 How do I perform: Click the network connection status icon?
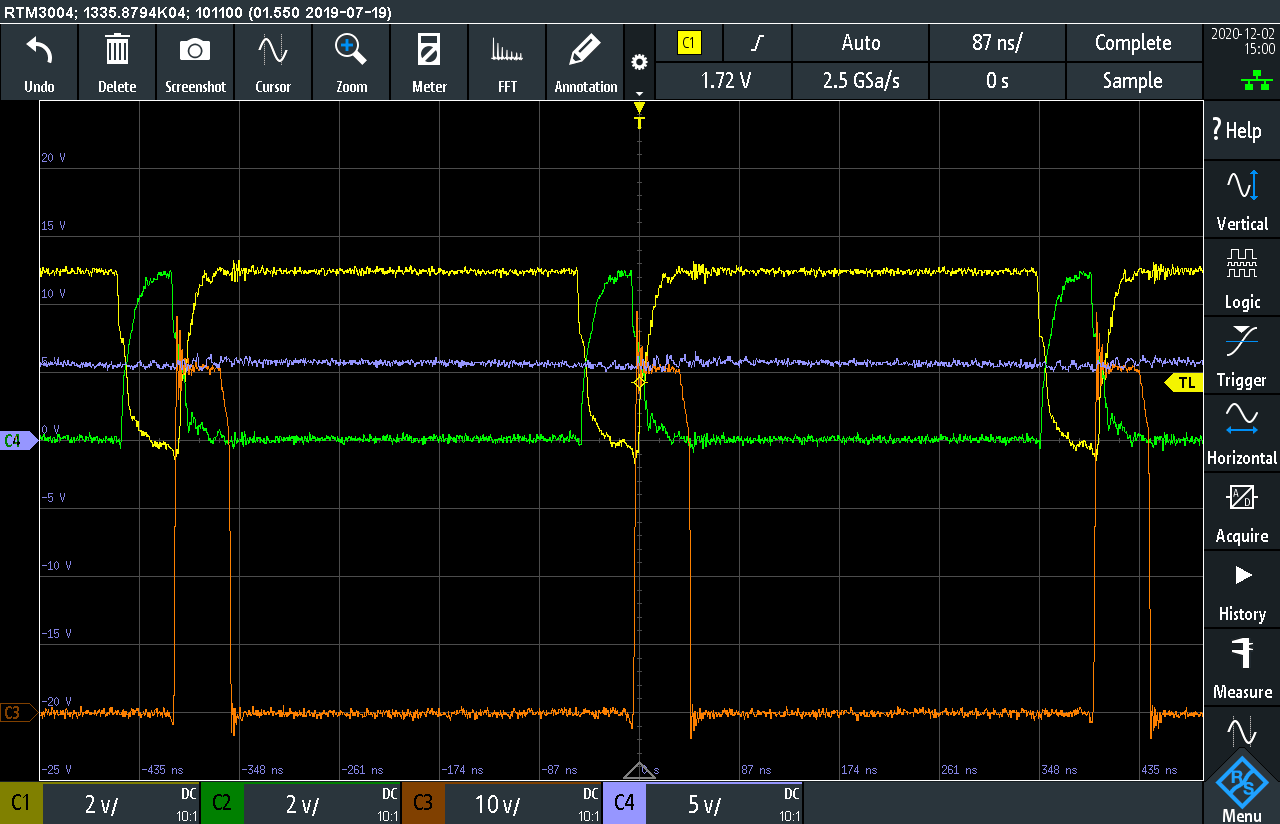(x=1255, y=82)
